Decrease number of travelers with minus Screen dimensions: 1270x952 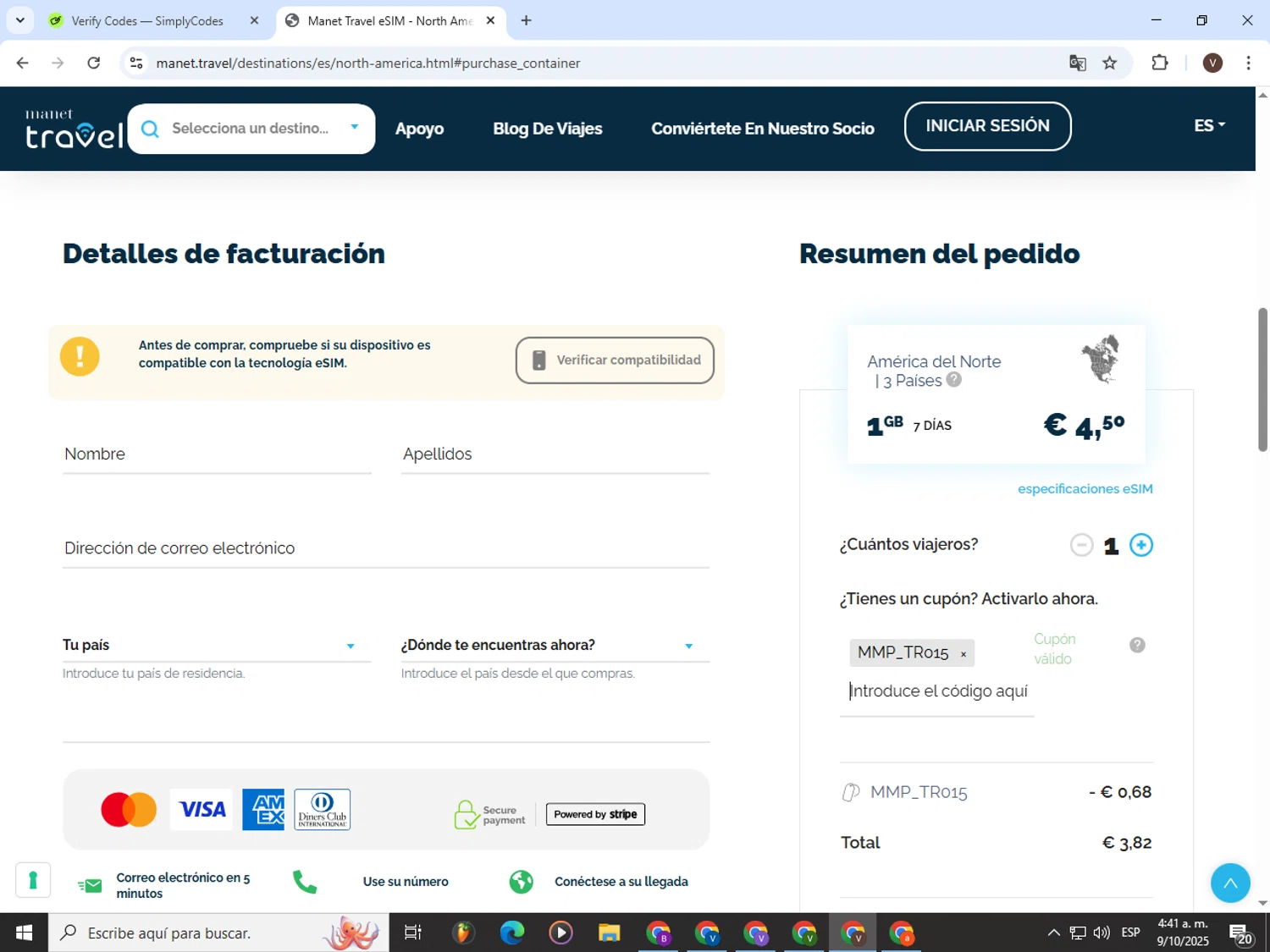[x=1081, y=545]
